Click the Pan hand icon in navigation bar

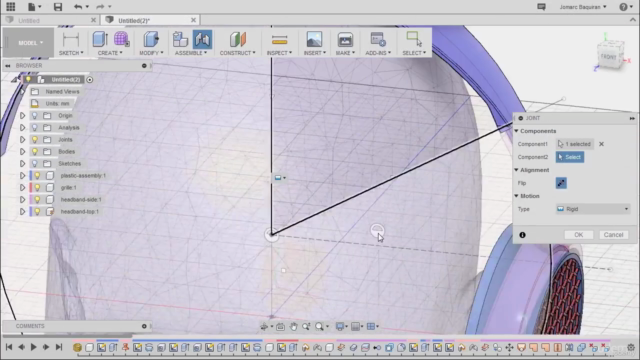[293, 326]
